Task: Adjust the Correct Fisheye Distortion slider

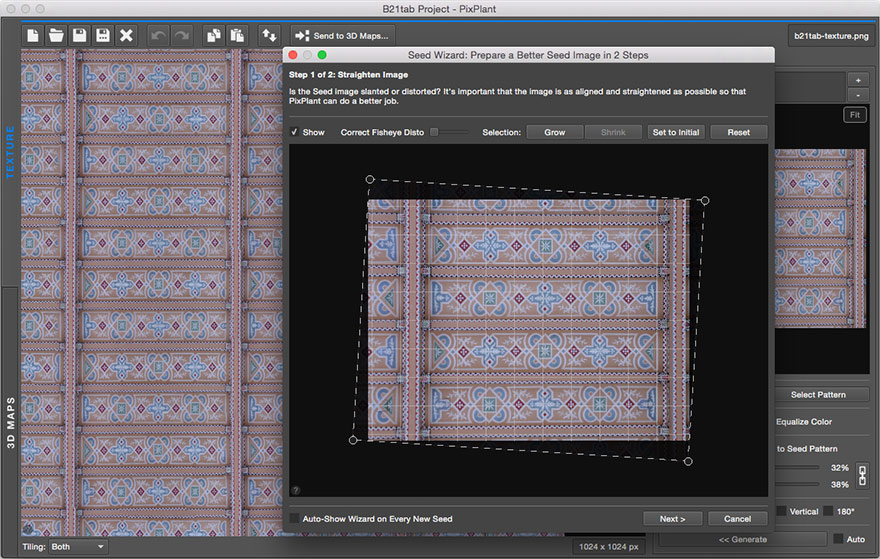Action: click(449, 132)
